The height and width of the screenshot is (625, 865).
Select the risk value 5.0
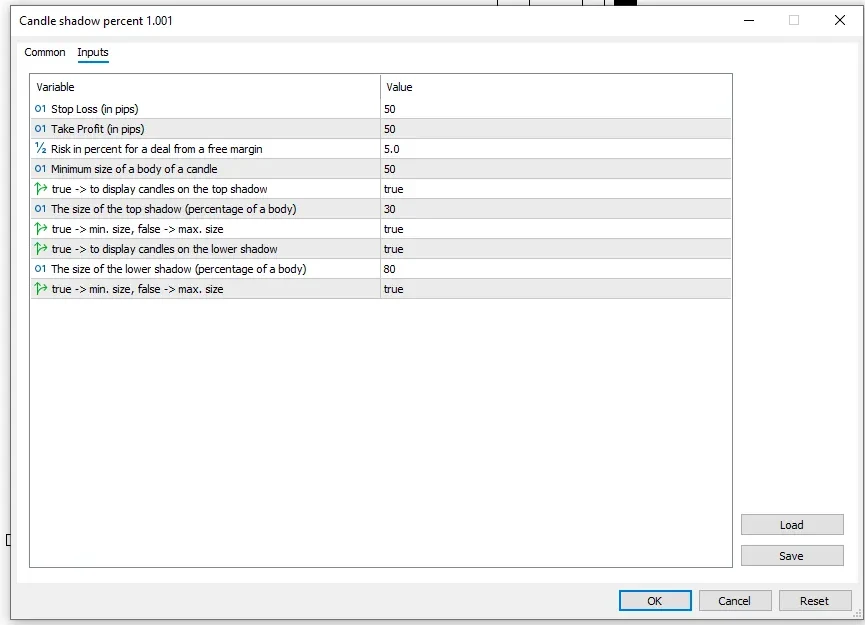point(392,149)
